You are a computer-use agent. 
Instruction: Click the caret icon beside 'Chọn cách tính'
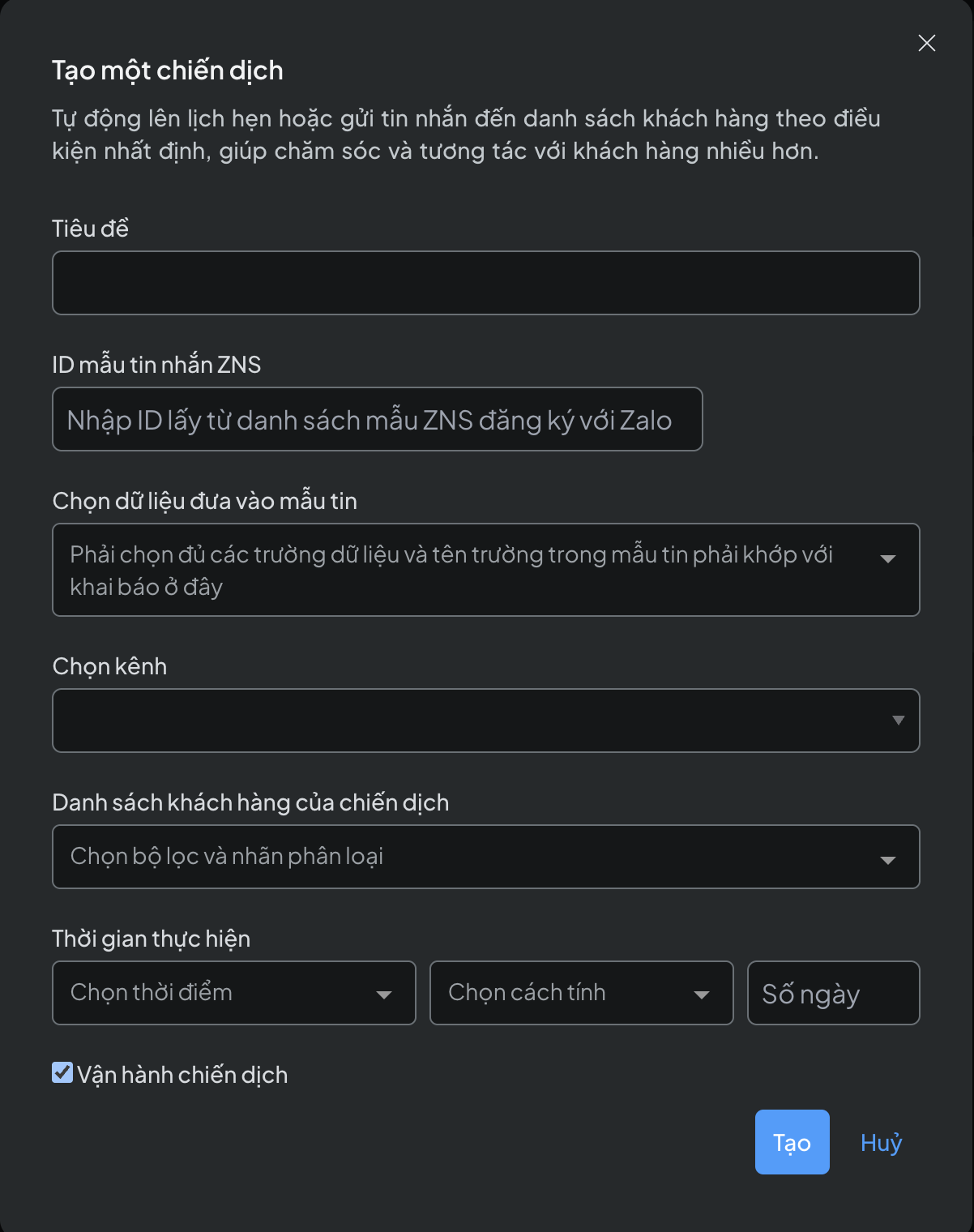click(702, 995)
